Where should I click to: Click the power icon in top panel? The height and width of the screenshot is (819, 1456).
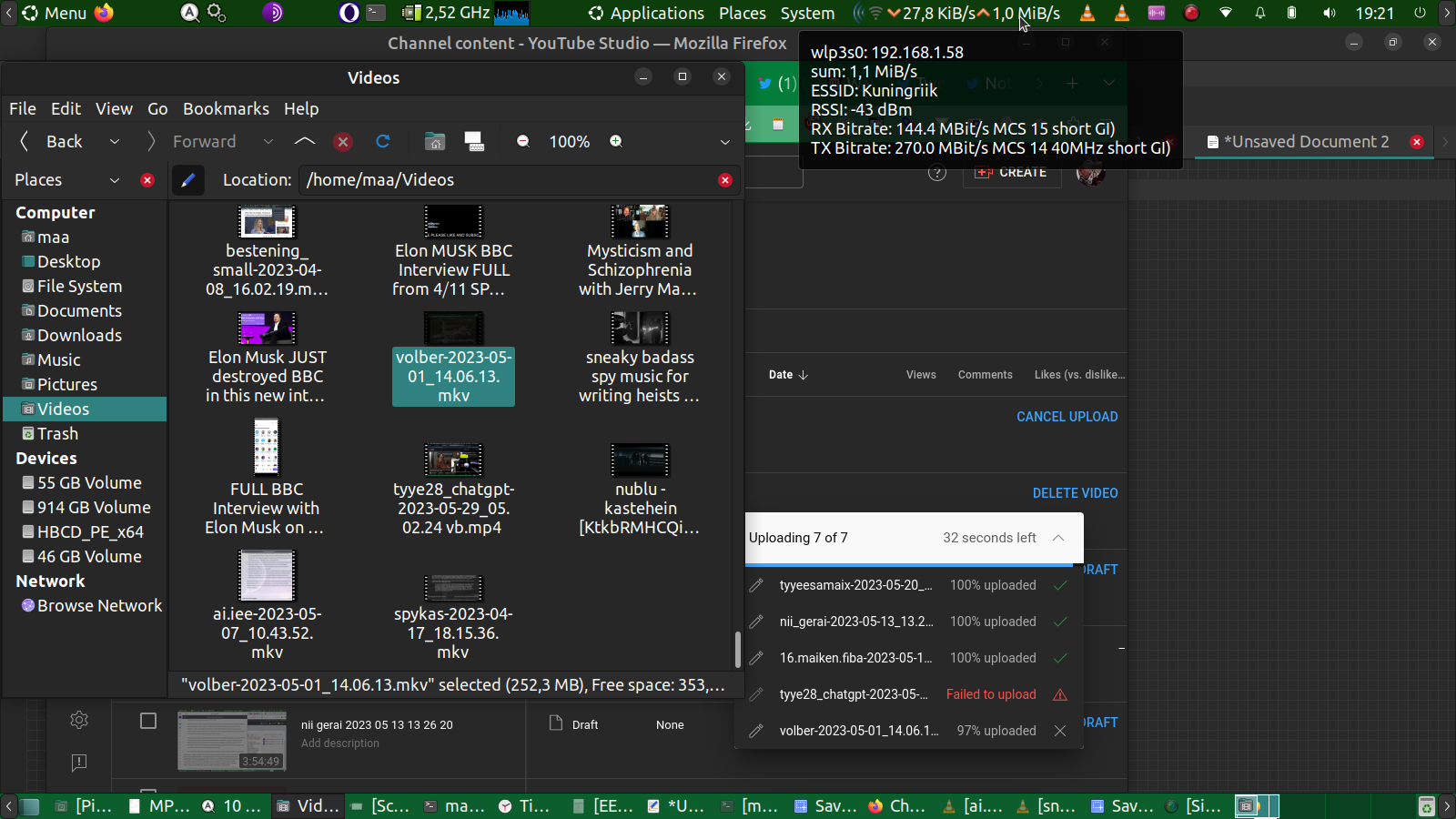click(1421, 13)
